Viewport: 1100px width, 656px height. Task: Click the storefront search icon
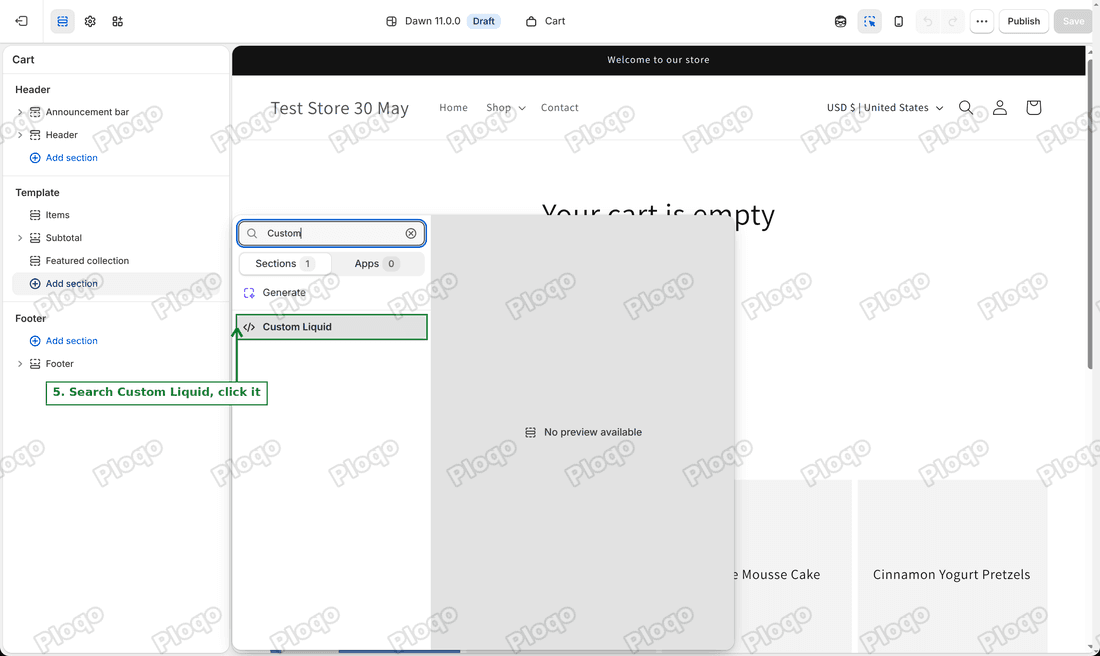point(966,107)
